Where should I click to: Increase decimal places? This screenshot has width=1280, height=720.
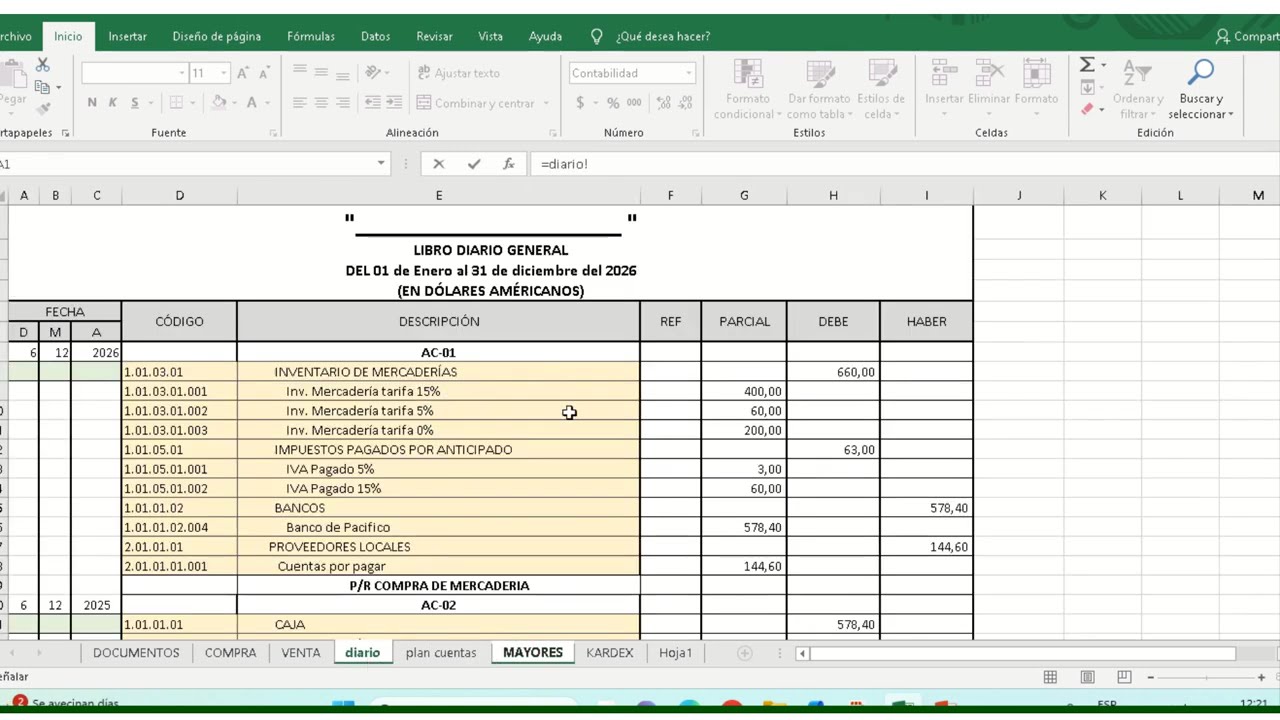point(662,103)
